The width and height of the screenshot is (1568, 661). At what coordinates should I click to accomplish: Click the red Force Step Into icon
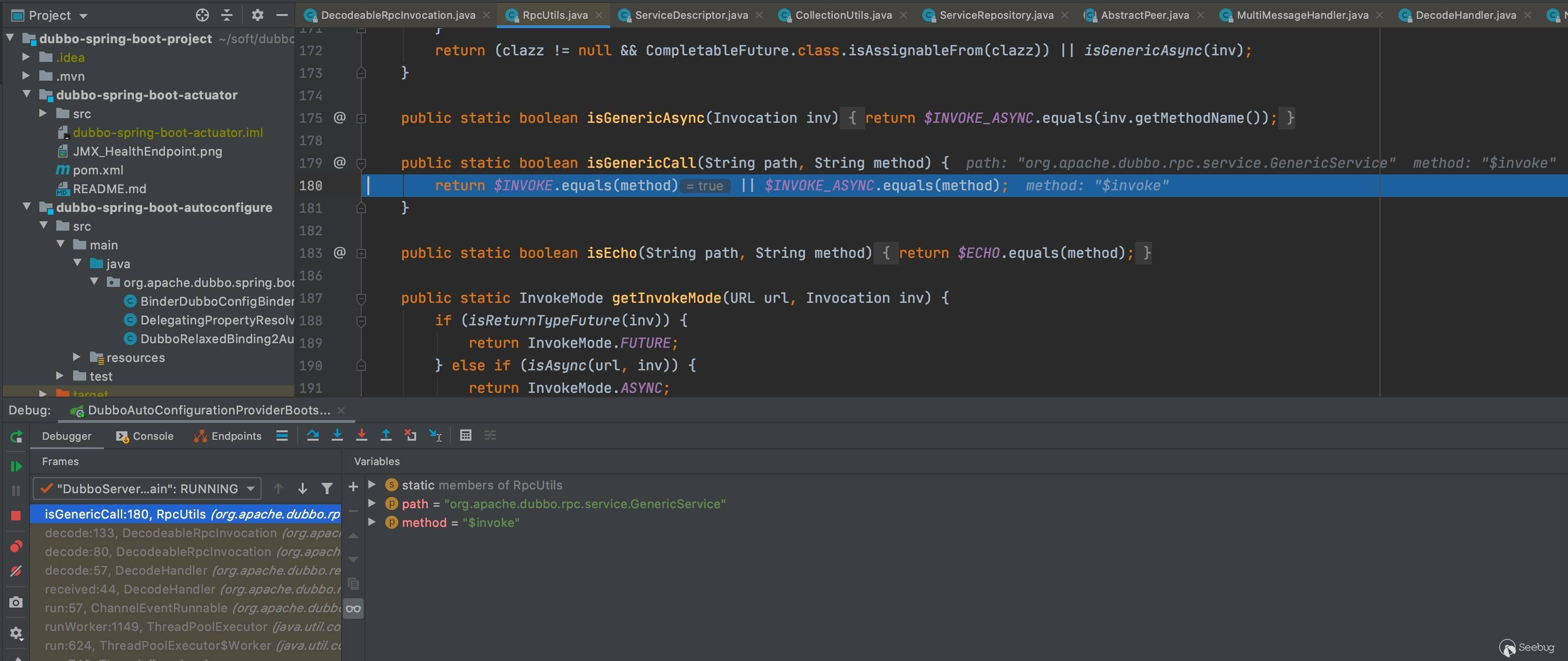362,435
